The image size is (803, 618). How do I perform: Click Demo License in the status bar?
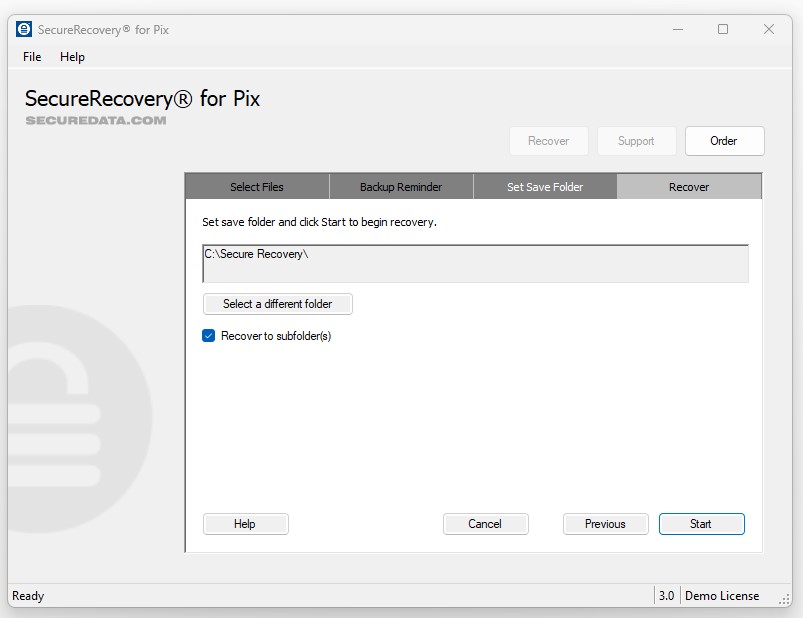[721, 596]
